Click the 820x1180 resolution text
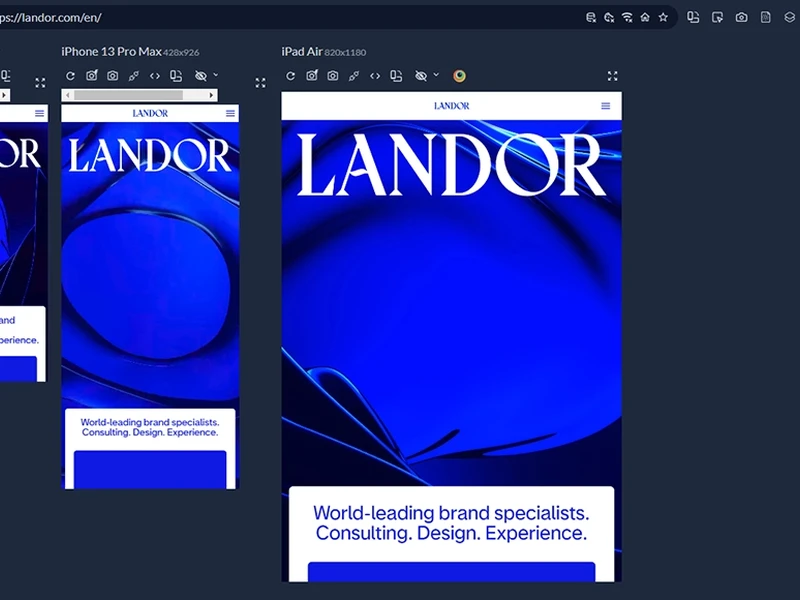 [345, 53]
